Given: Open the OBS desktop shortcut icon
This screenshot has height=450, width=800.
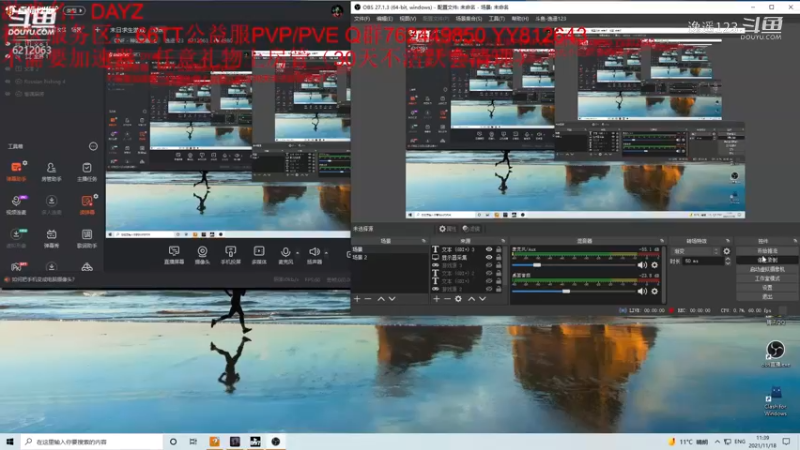Looking at the screenshot, I should (x=776, y=353).
